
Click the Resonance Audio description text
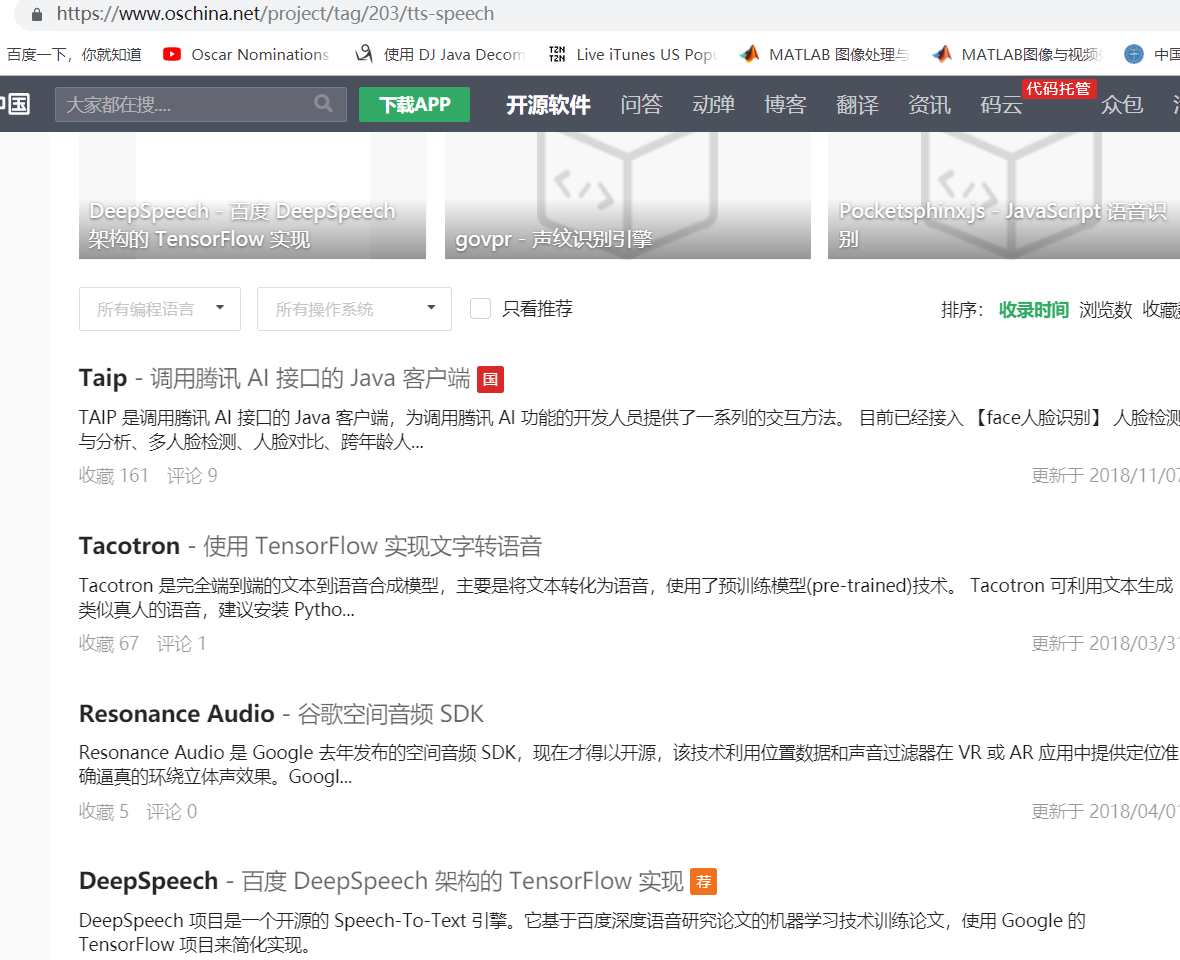[629, 764]
